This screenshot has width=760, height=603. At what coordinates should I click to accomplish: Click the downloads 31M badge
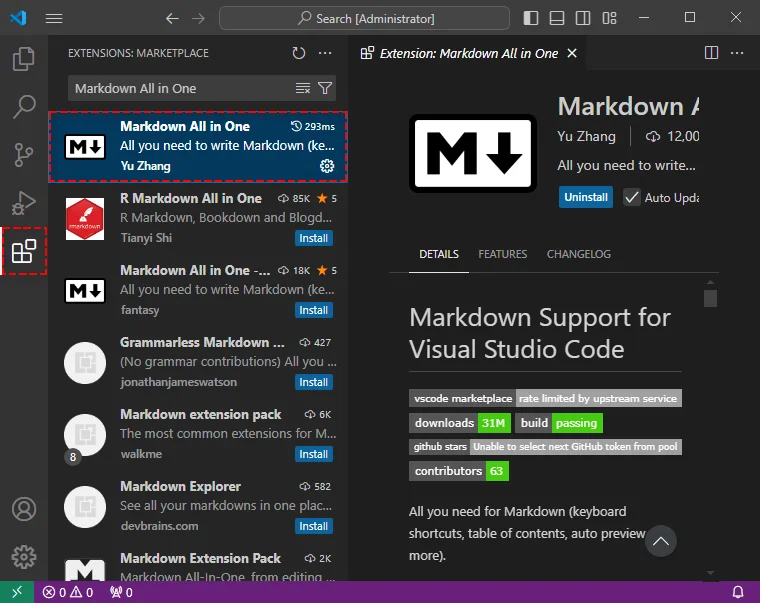(x=460, y=423)
